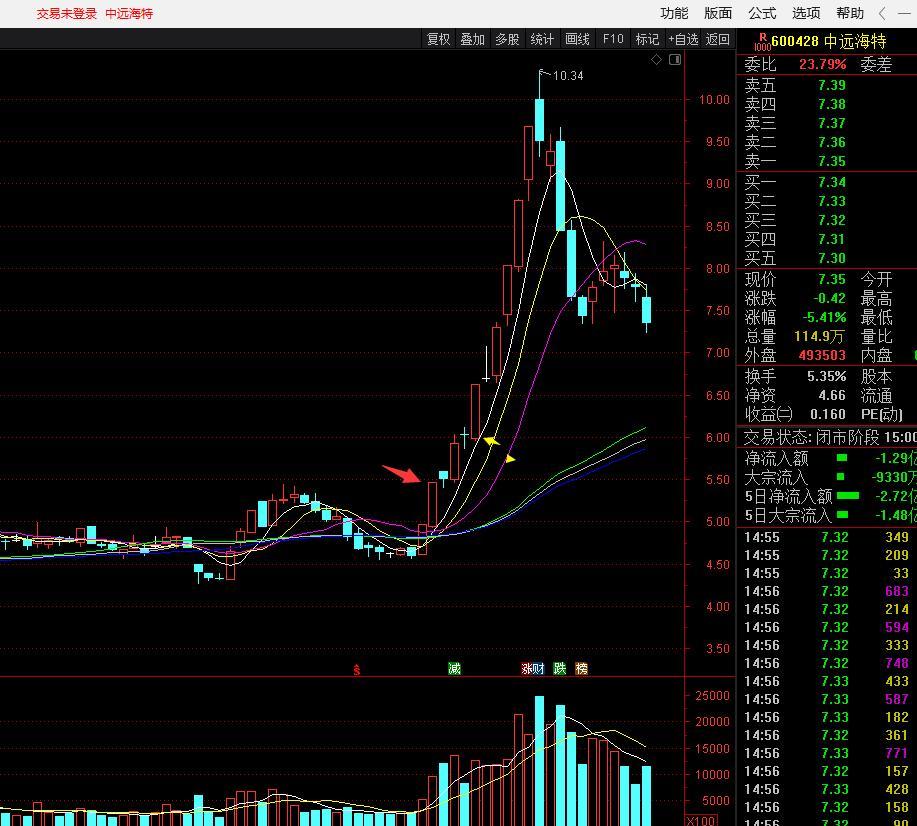The width and height of the screenshot is (917, 826).
Task: Open the 统计 statistics tool
Action: (542, 39)
